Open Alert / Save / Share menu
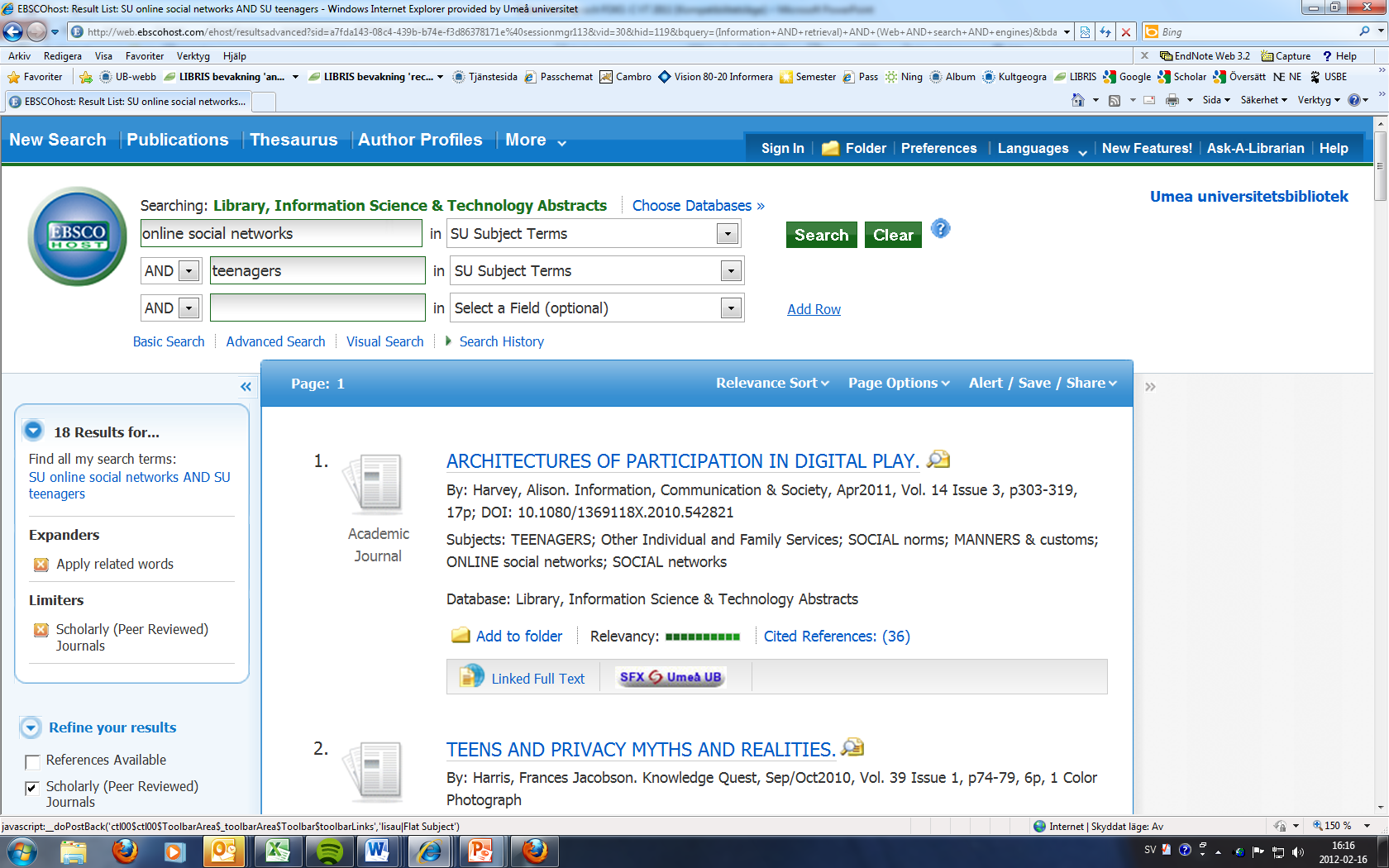Image resolution: width=1389 pixels, height=868 pixels. point(1043,383)
